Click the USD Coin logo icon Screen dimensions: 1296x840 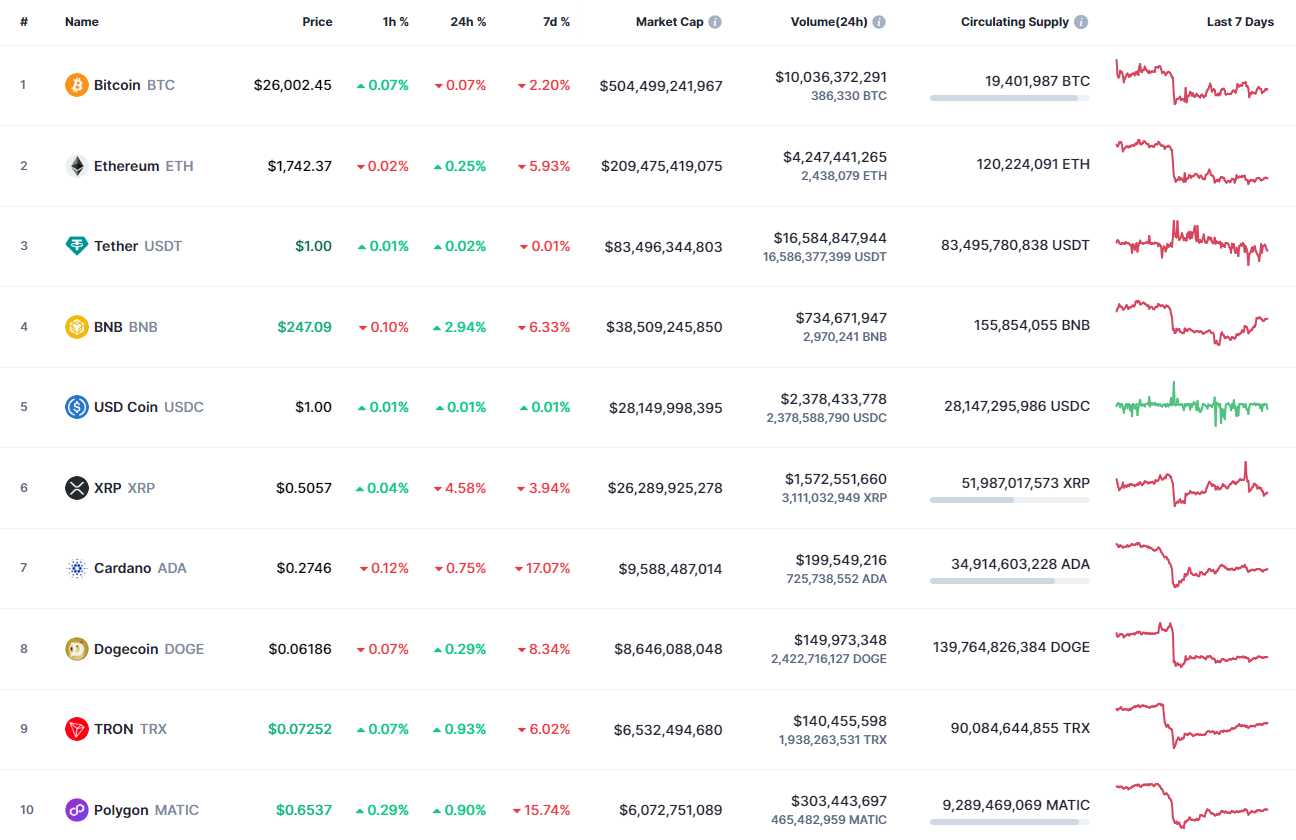[75, 406]
